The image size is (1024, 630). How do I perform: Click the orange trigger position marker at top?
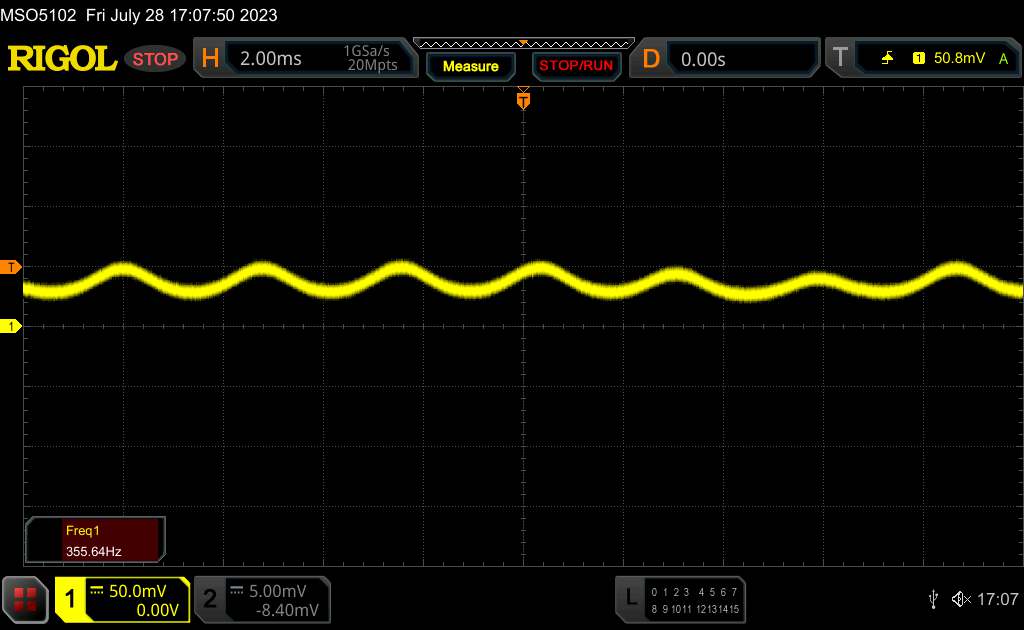coord(523,100)
